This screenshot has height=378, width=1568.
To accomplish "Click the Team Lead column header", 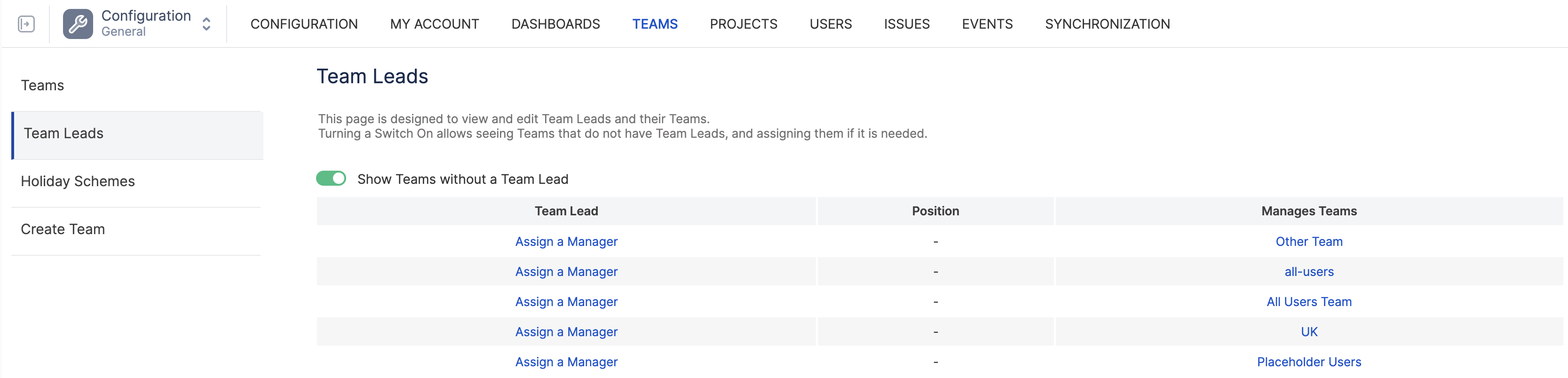I will pyautogui.click(x=566, y=211).
